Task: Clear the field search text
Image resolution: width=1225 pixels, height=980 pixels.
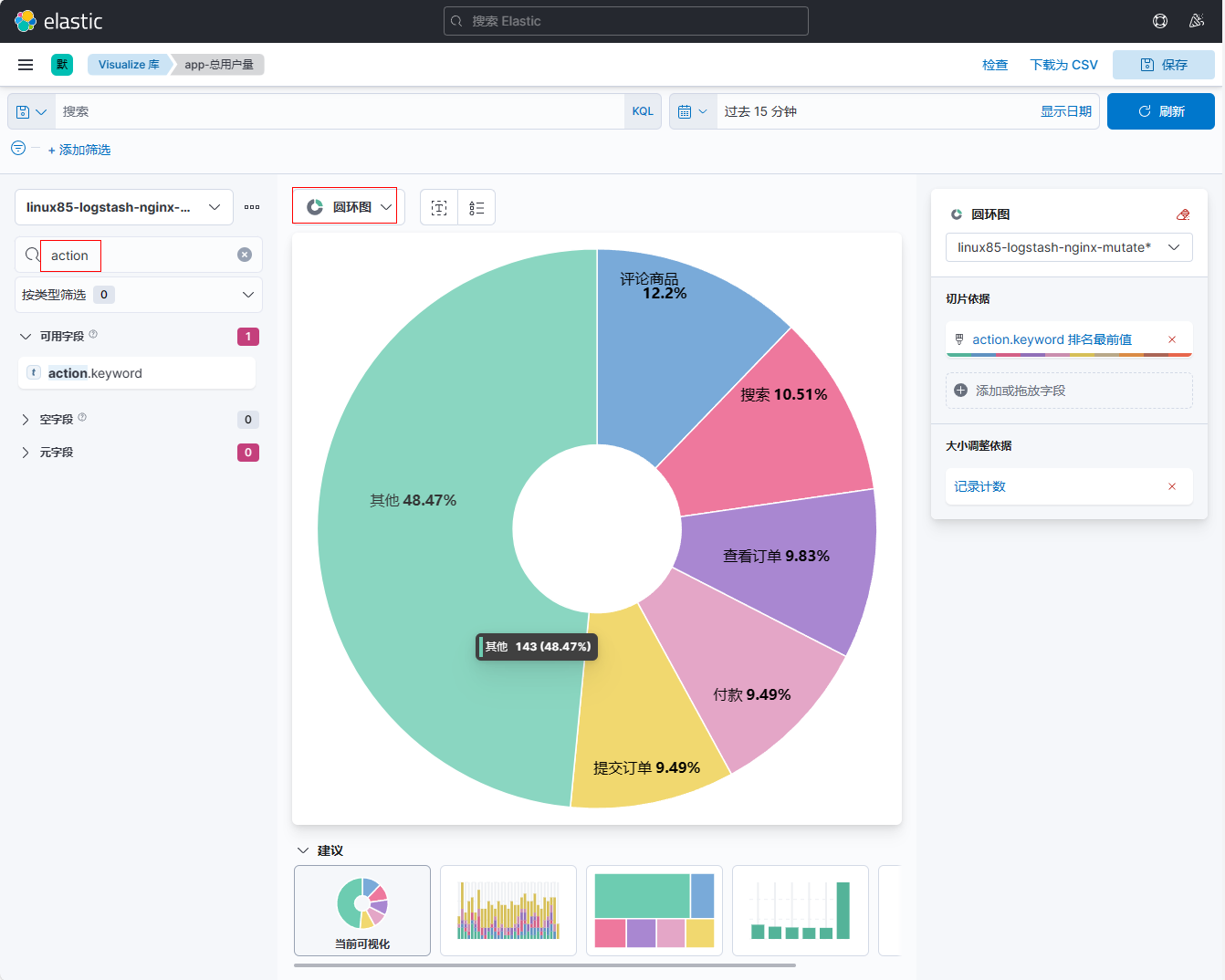Action: [x=245, y=255]
